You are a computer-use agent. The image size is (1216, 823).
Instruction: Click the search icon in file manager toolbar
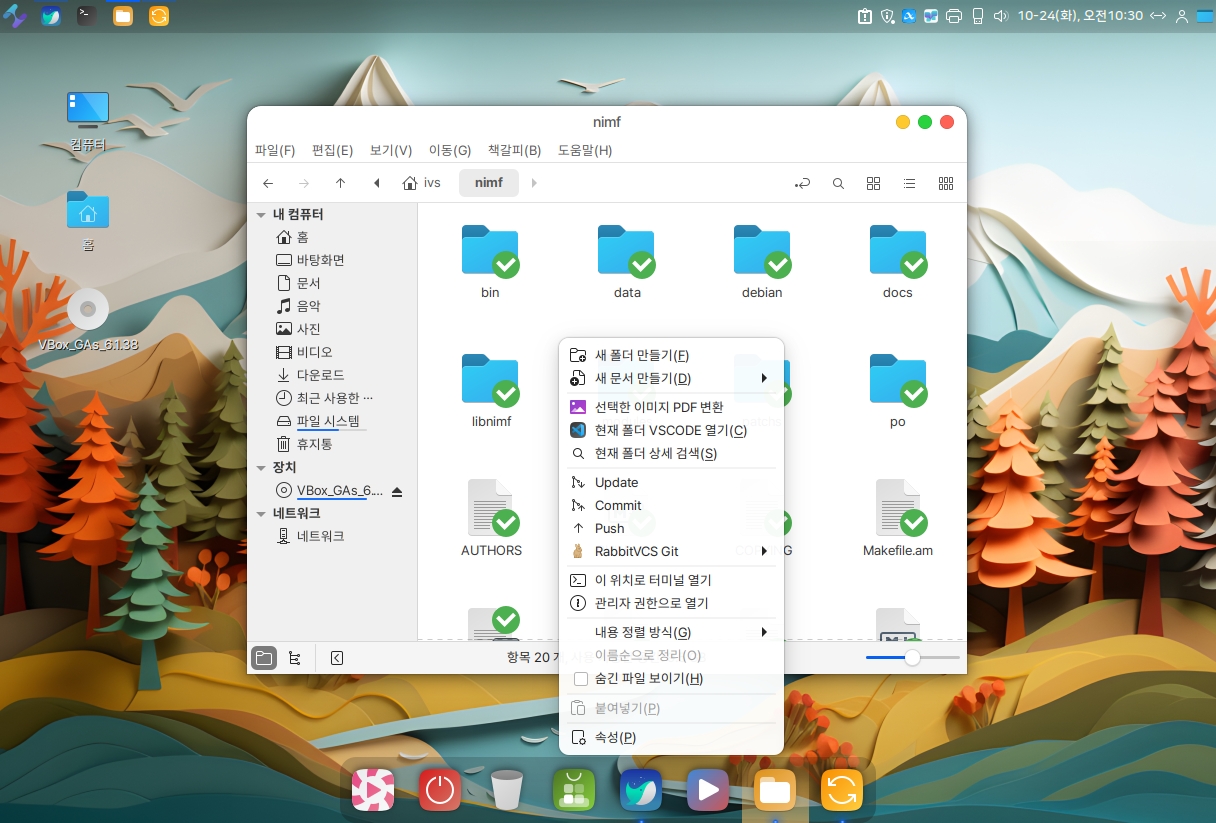click(x=838, y=184)
